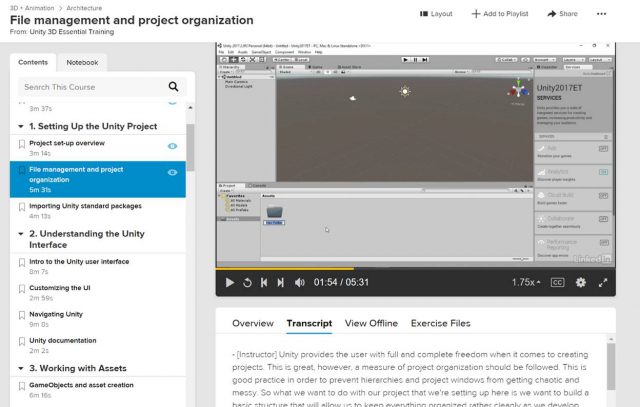Collapse section 1 Setting Up the Unity Project
Screen dimensions: 640x407
[x=21, y=127]
